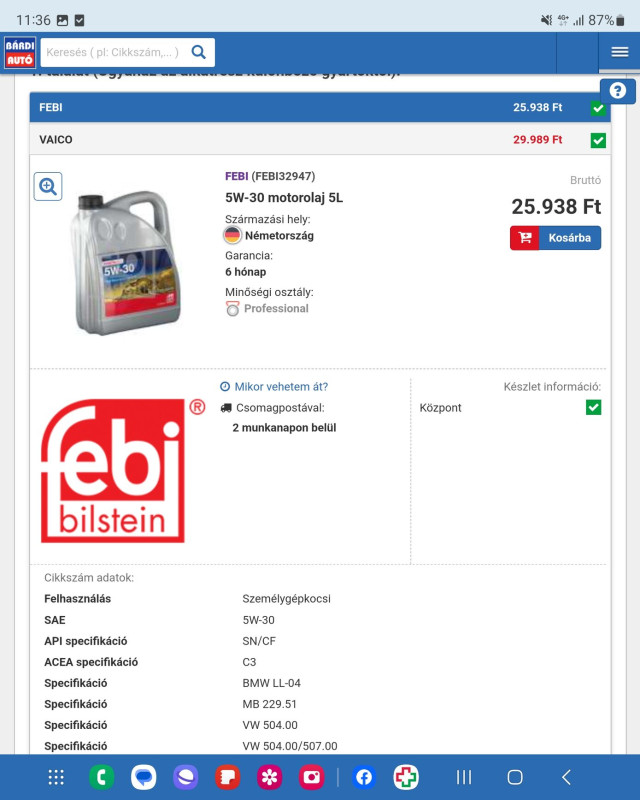Screen dimensions: 640x800
Task: Click the FEBI row price 25.938 Ft
Action: [x=537, y=108]
